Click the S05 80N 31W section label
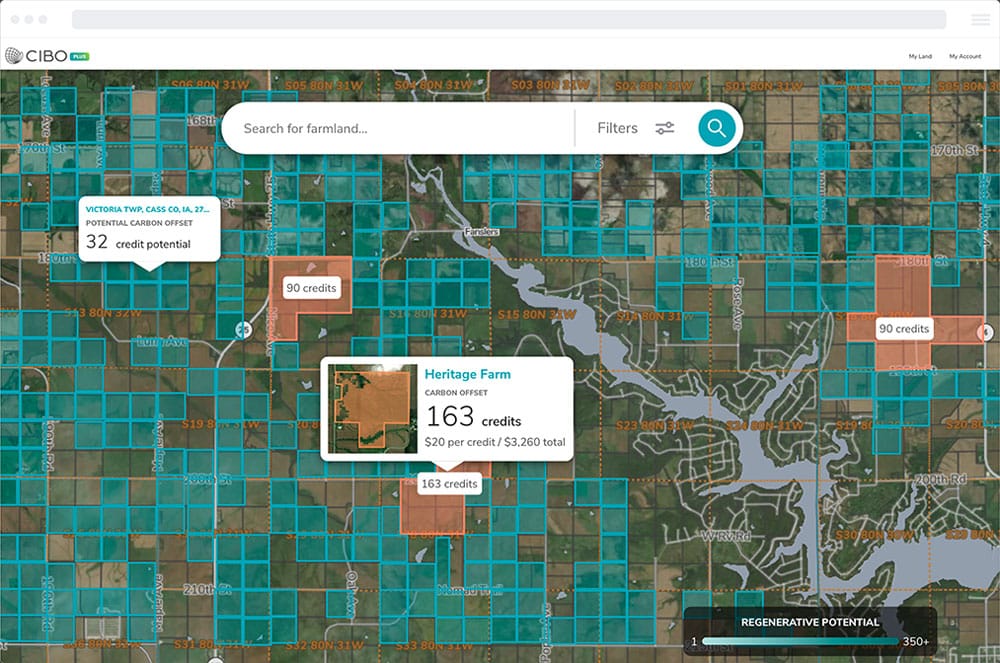The height and width of the screenshot is (663, 1000). [323, 85]
